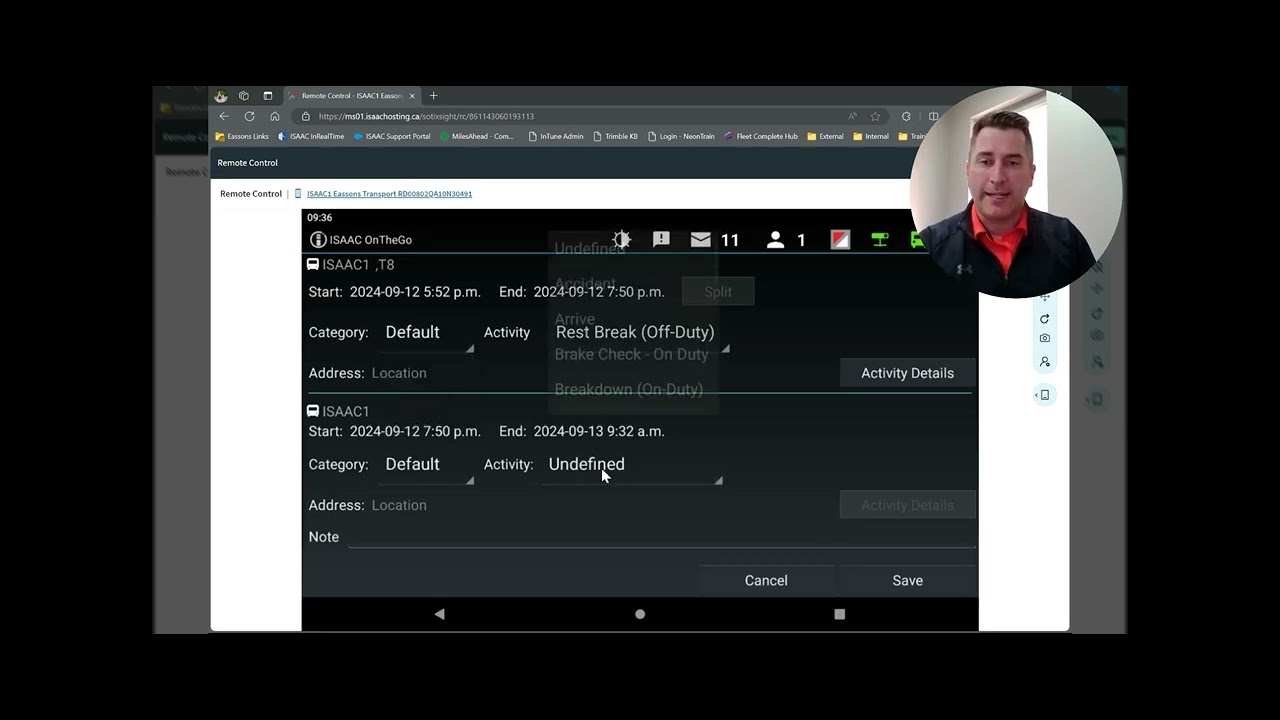Viewport: 1280px width, 720px height.
Task: Open the InTune Admin bookmark
Action: (x=556, y=137)
